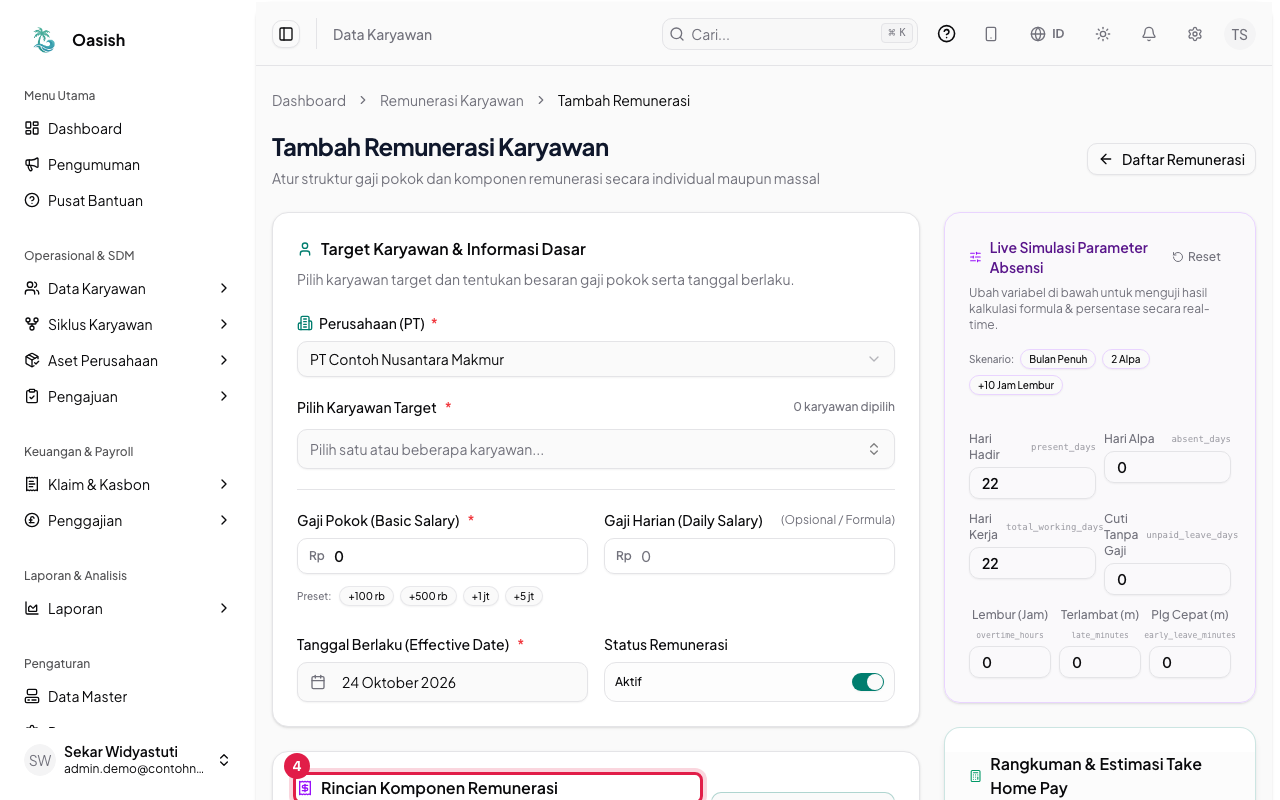Open Pengumuman in the sidebar
The width and height of the screenshot is (1280, 800).
(x=128, y=164)
